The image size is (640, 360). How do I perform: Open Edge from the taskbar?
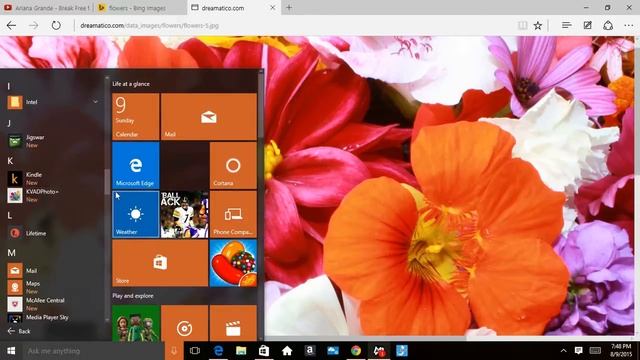(218, 351)
